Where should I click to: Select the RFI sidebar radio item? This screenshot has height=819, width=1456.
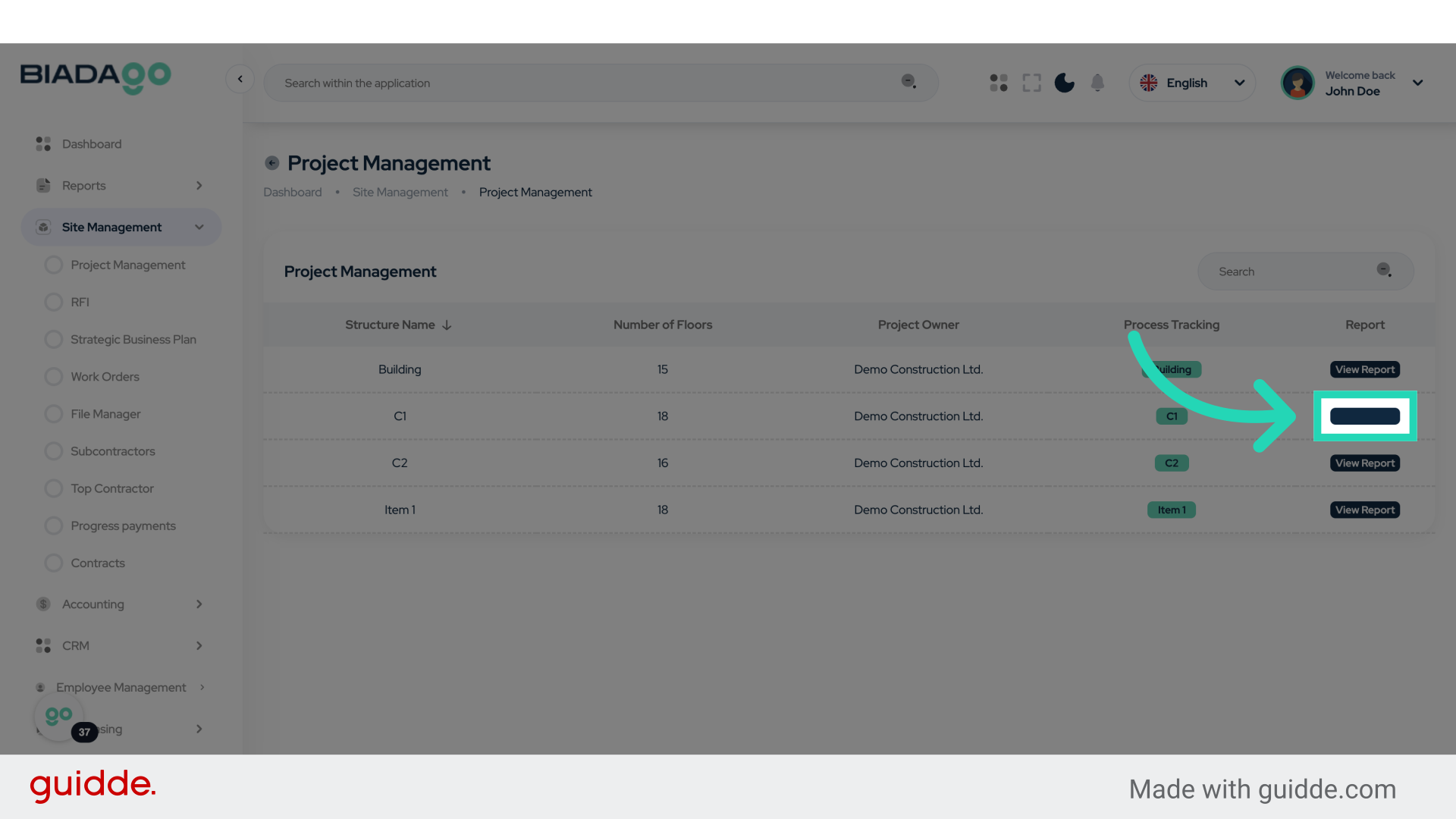click(53, 302)
